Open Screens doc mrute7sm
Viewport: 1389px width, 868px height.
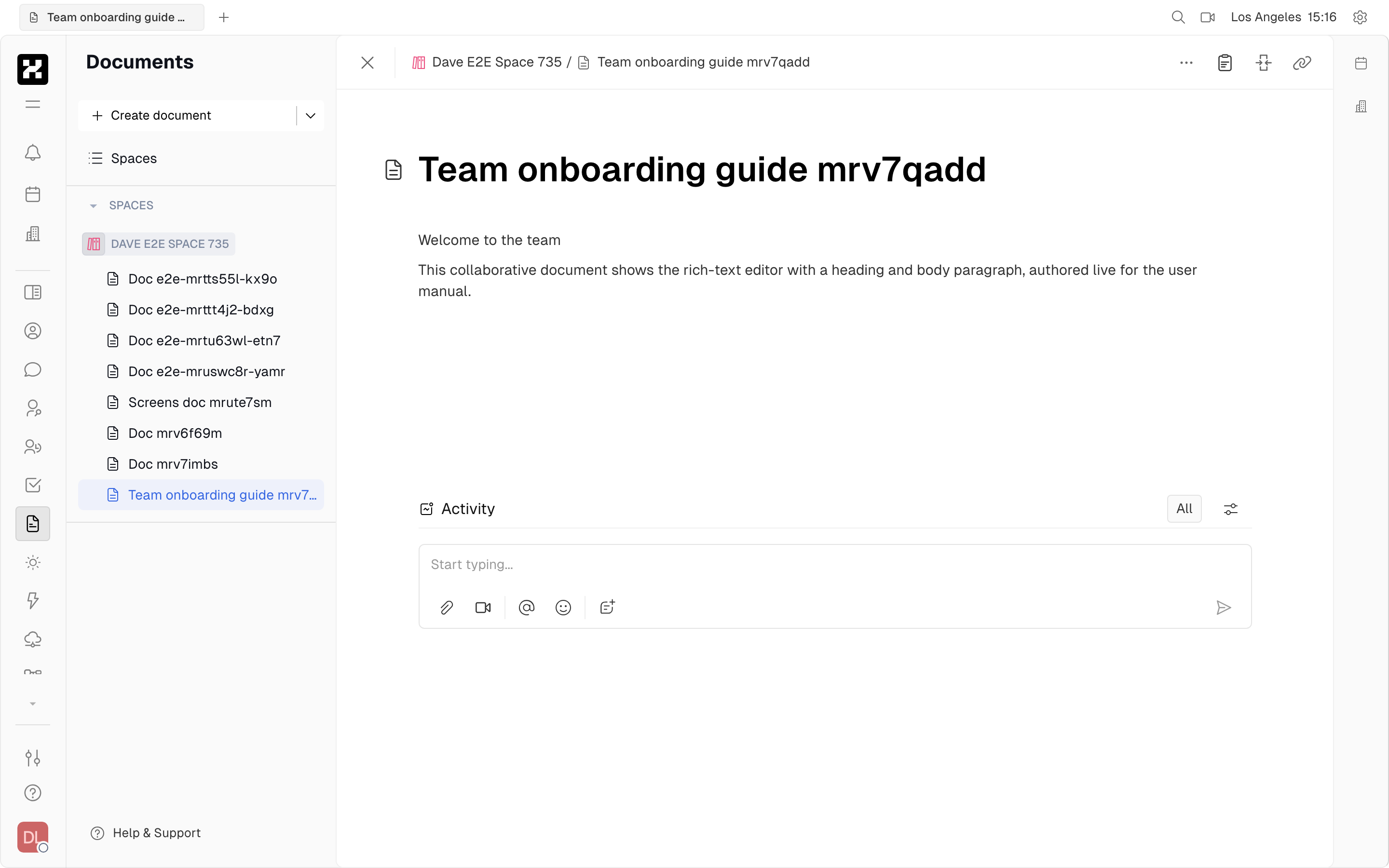pyautogui.click(x=201, y=403)
